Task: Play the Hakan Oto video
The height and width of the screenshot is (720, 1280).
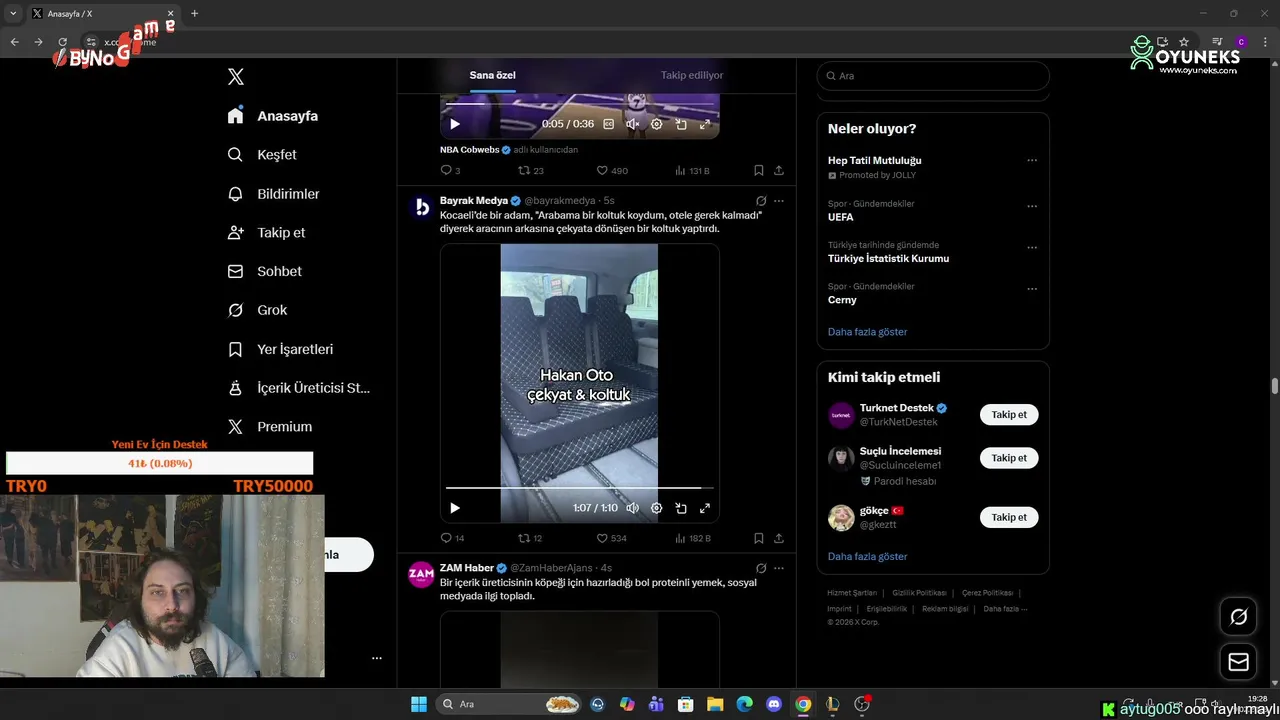Action: [455, 508]
